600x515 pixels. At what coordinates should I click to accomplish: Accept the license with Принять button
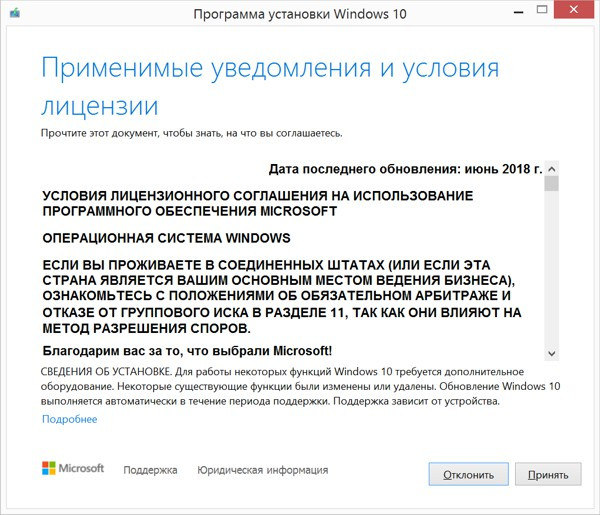click(548, 474)
